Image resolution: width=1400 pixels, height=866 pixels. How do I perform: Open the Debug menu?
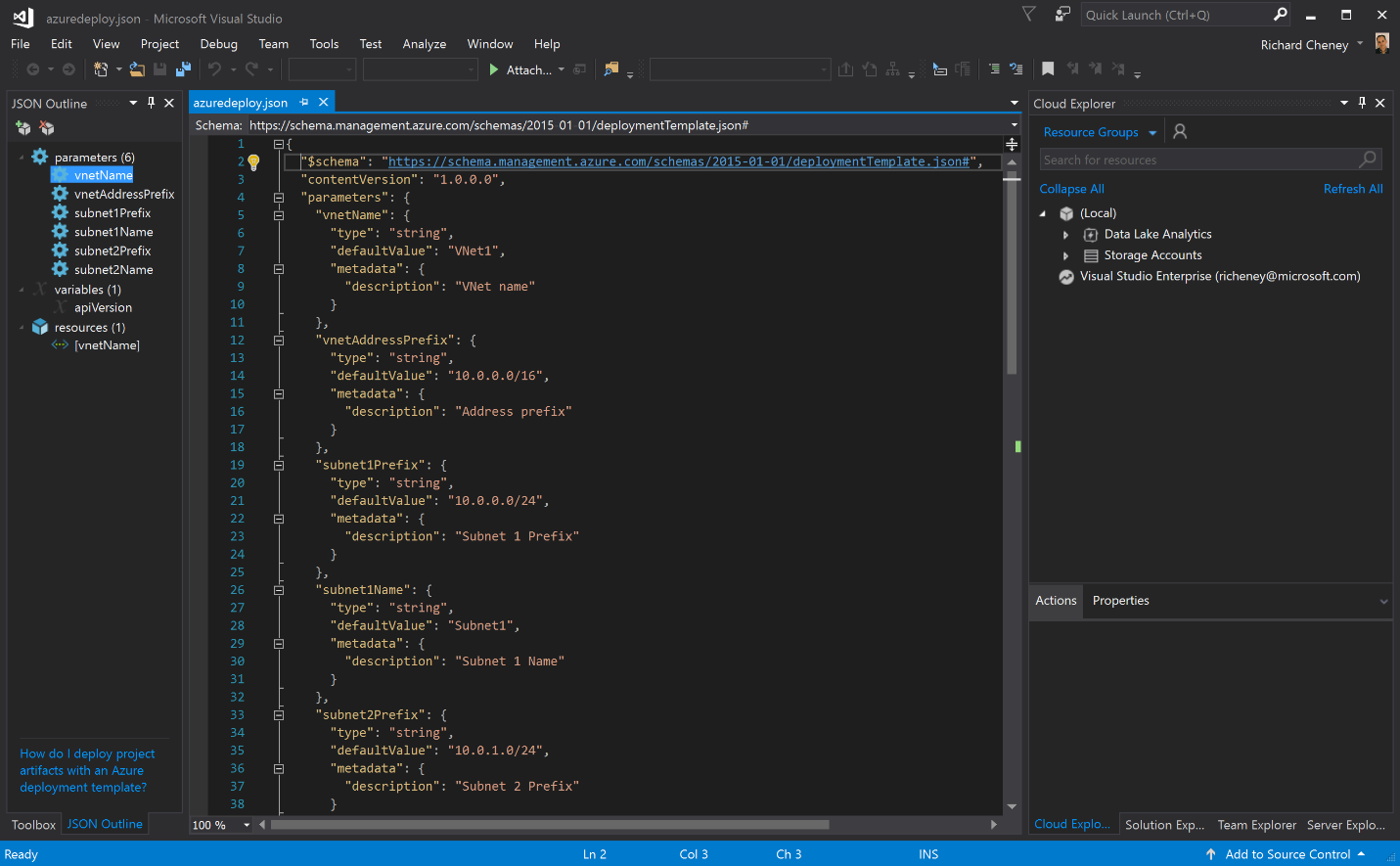219,44
